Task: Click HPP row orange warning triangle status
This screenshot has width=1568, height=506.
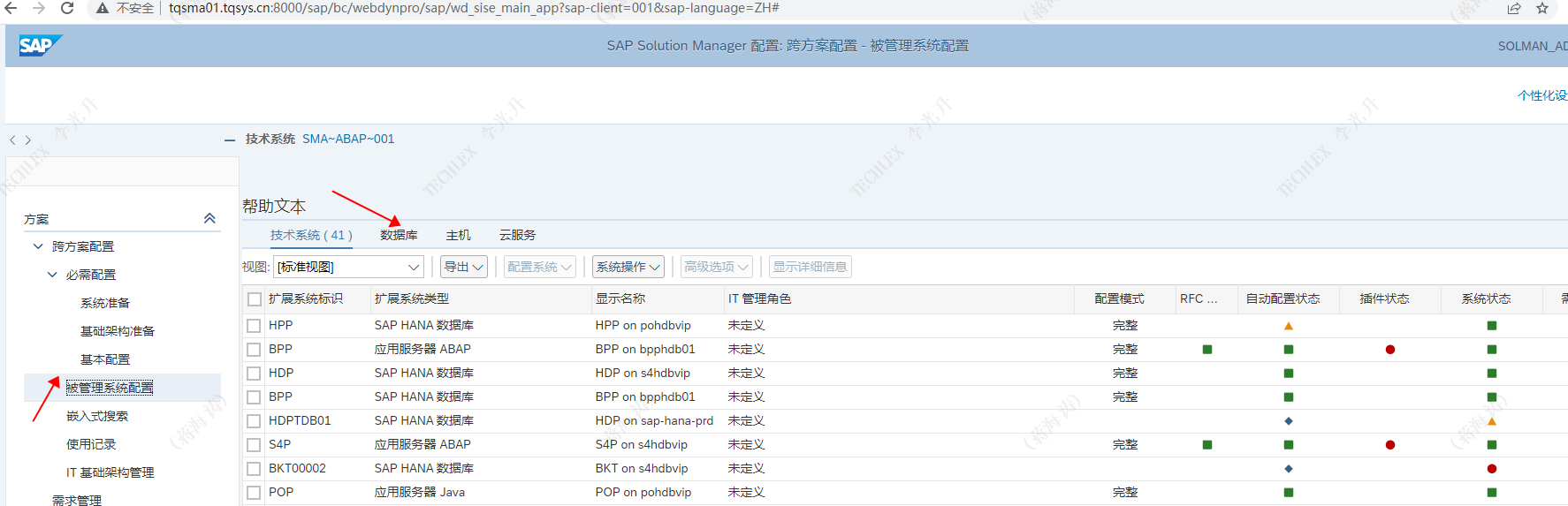Action: click(x=1289, y=326)
